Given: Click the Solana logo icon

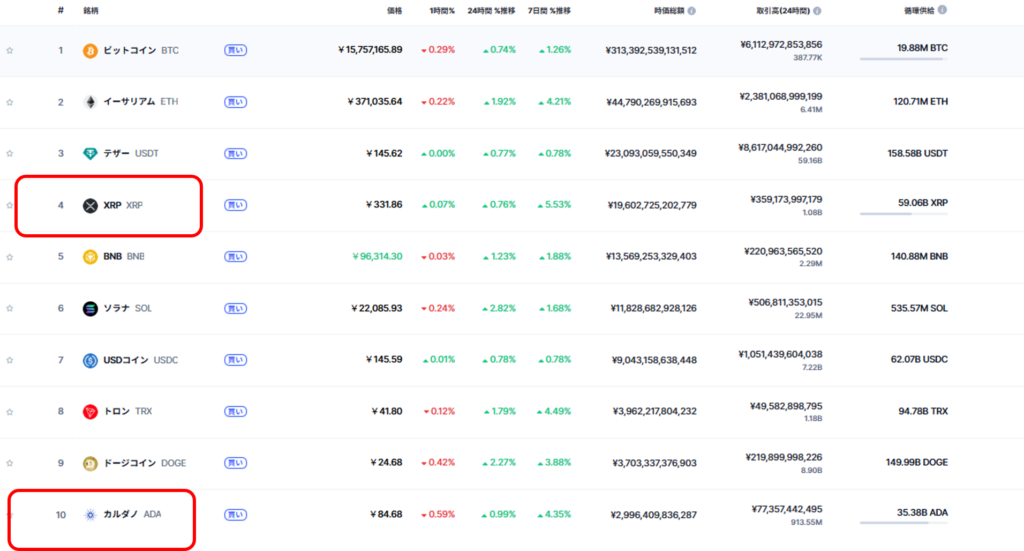Looking at the screenshot, I should [90, 308].
